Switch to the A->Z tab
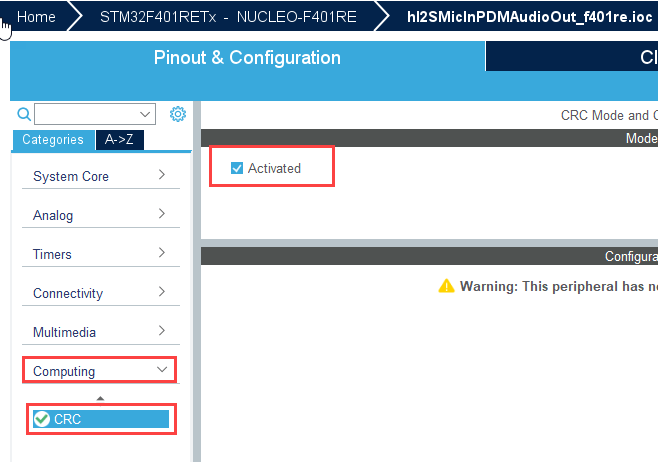The width and height of the screenshot is (658, 462). point(120,140)
